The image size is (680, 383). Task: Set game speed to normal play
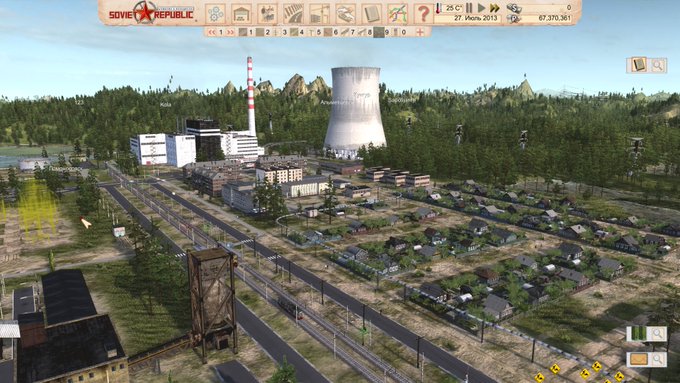pos(481,8)
